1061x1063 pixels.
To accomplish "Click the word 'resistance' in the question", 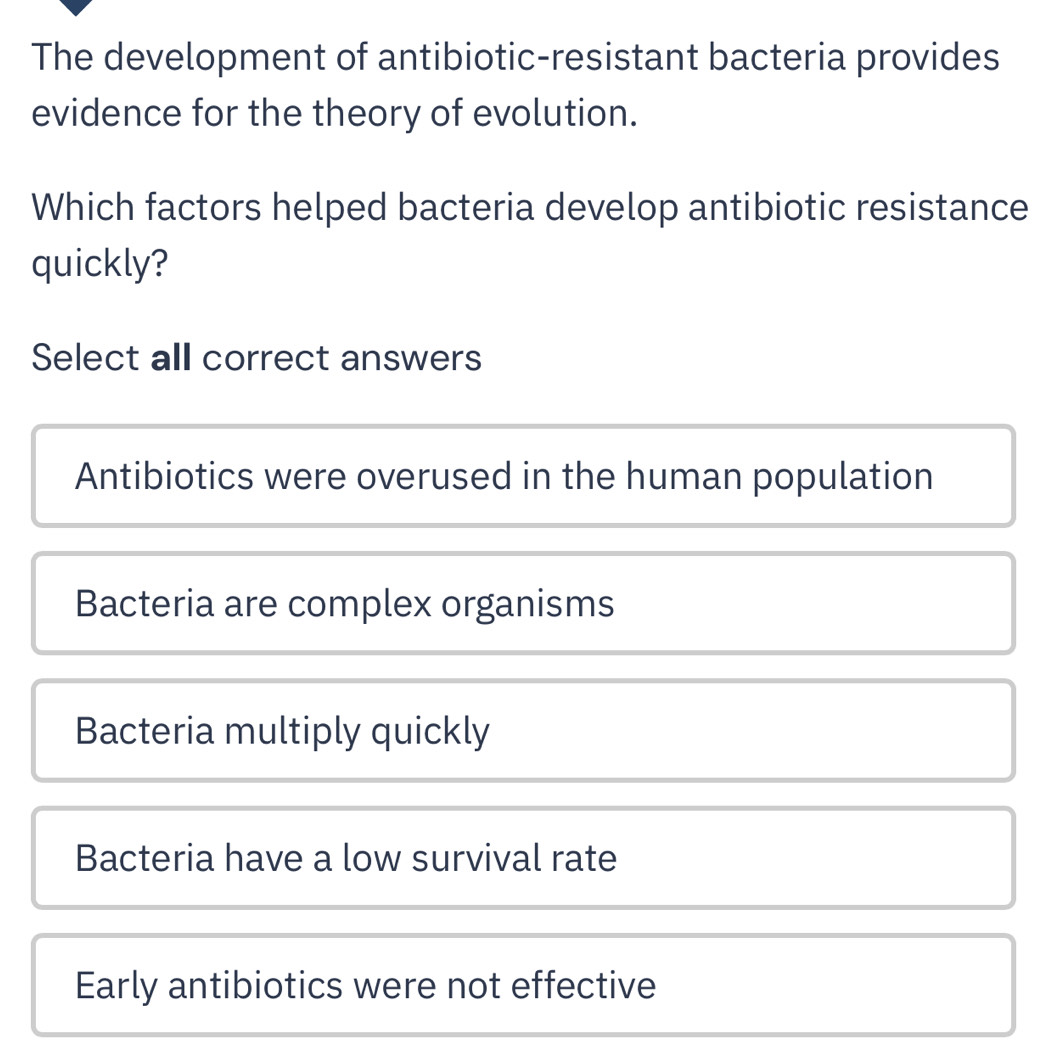I will (933, 207).
